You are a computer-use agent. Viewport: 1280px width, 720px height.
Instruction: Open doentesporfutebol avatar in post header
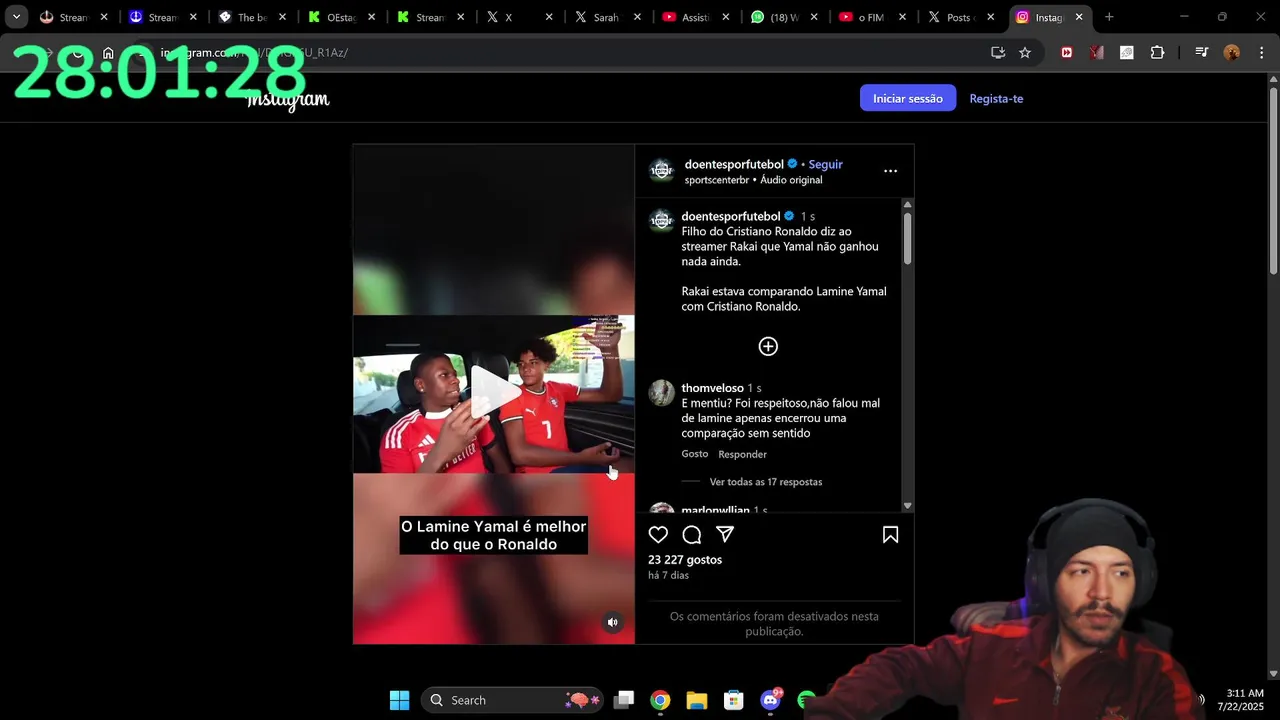(x=661, y=171)
